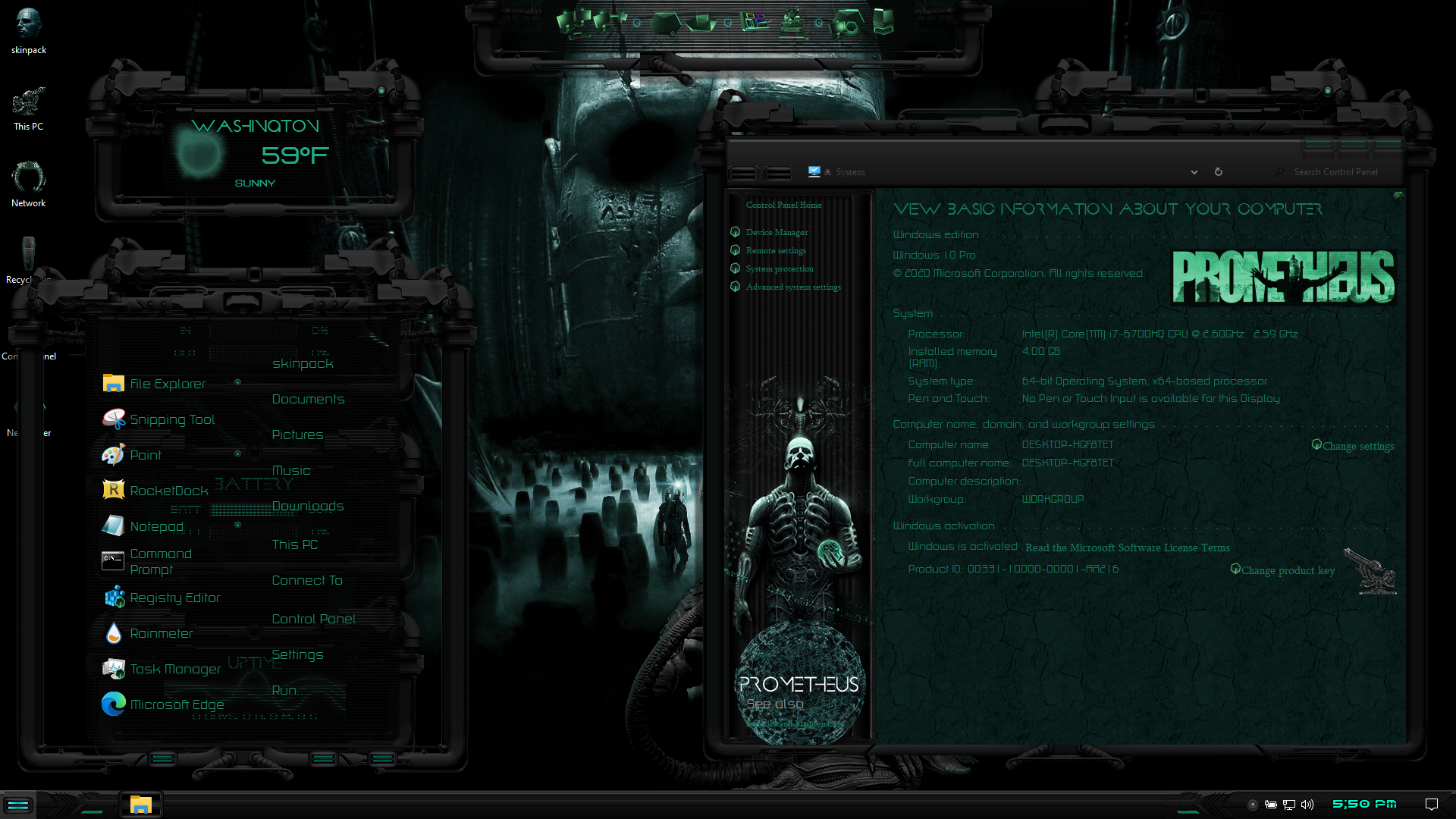Click the colorful squares icon in top dock
The image size is (1456, 819).
tap(754, 22)
